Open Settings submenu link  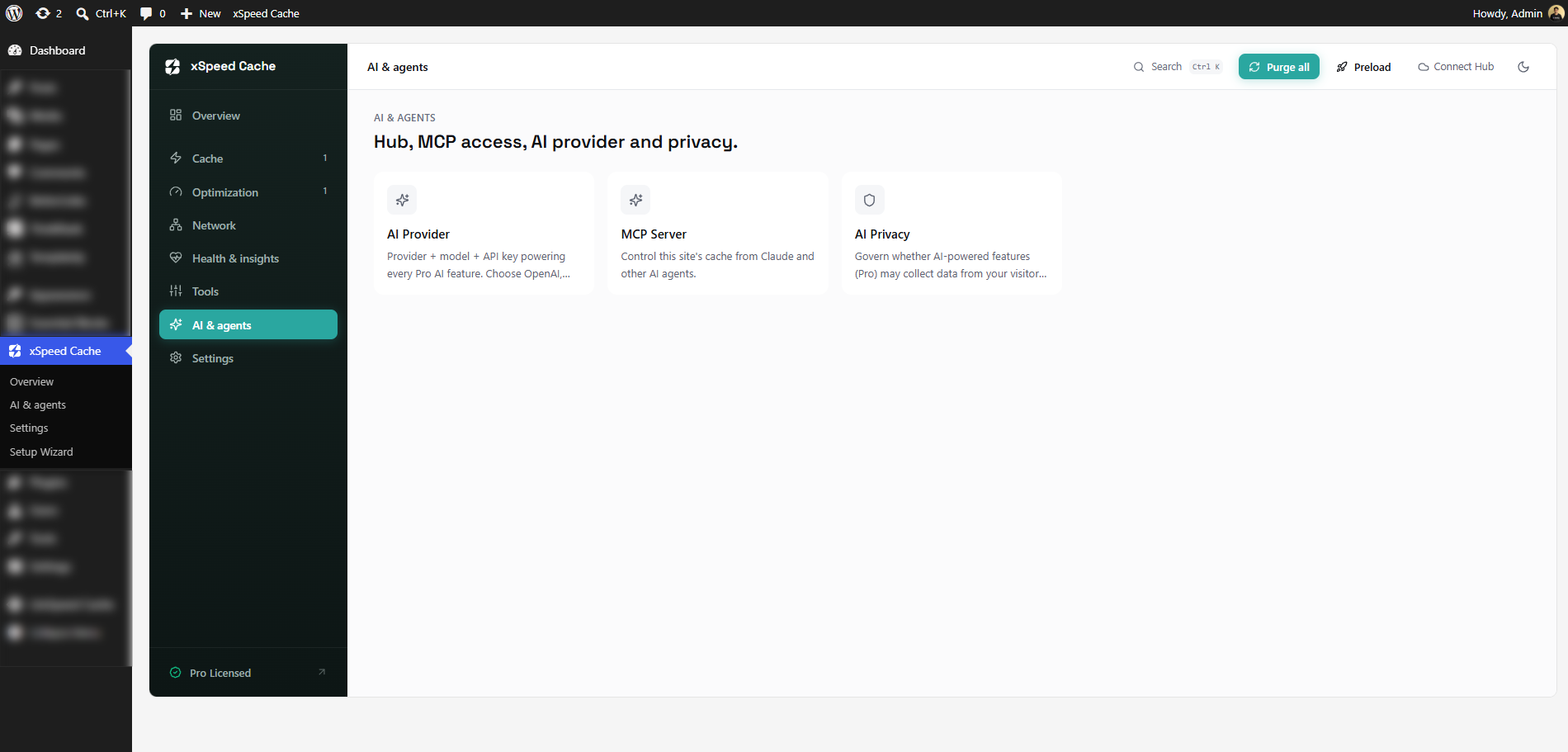coord(29,428)
